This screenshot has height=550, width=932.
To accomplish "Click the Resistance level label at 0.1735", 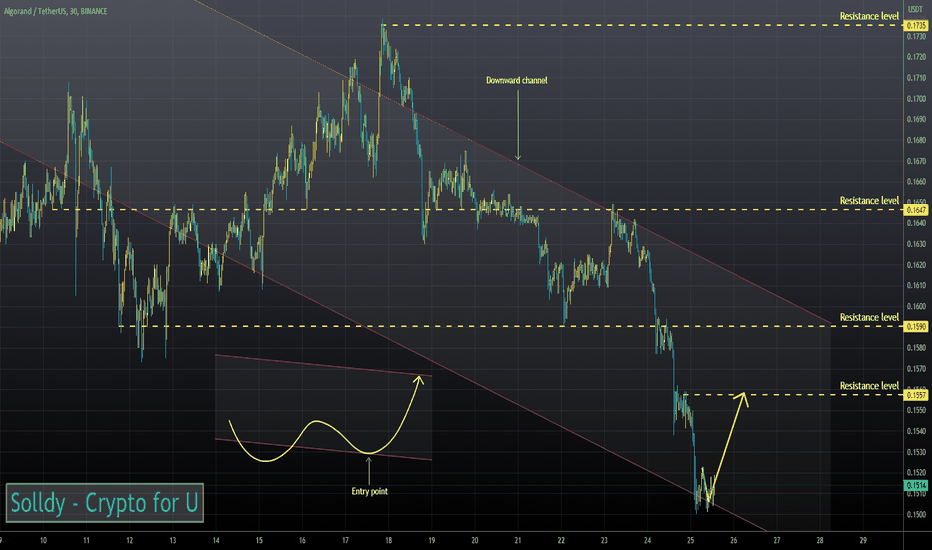I will point(869,16).
